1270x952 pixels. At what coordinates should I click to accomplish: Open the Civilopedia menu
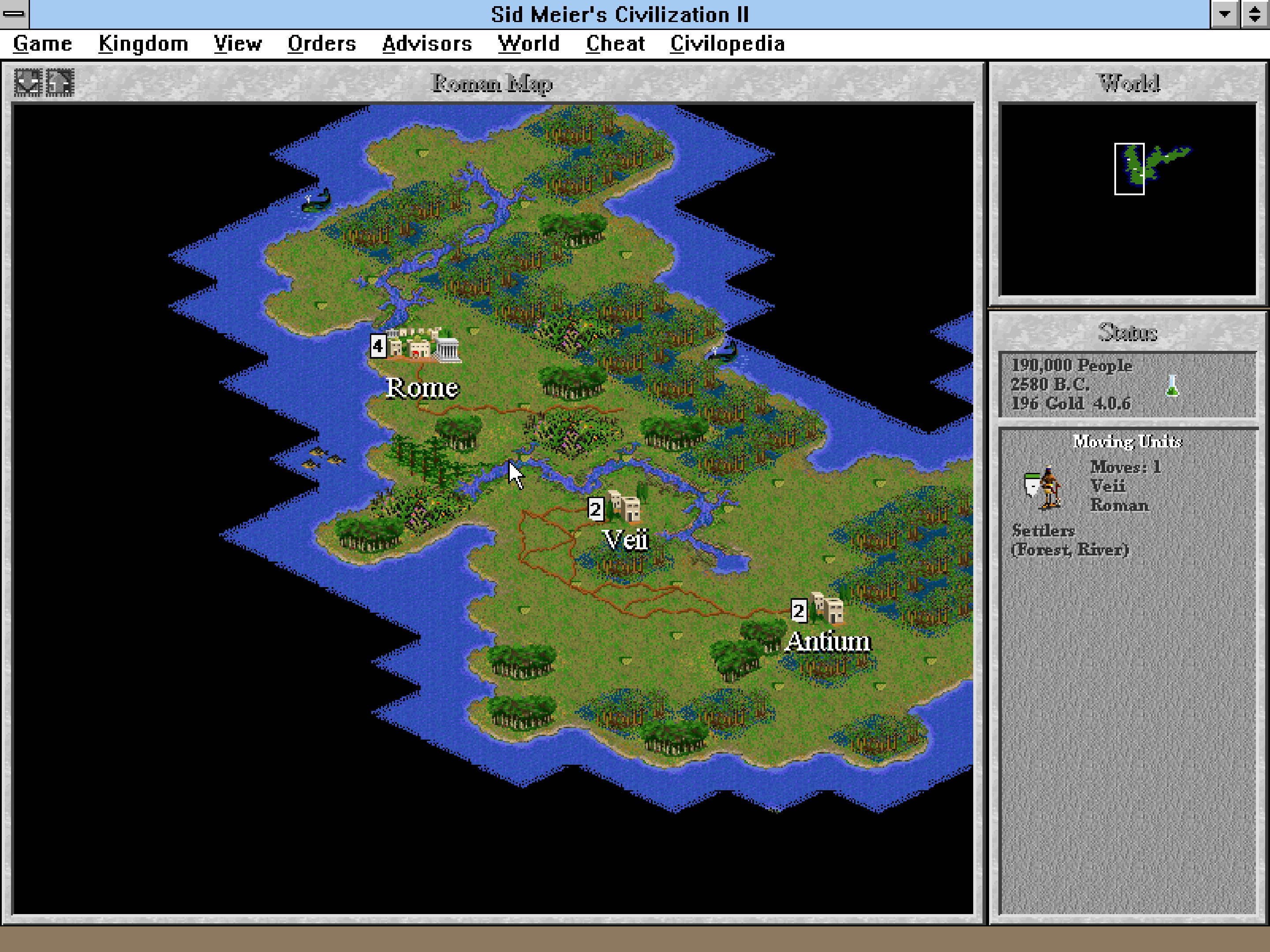pyautogui.click(x=728, y=44)
